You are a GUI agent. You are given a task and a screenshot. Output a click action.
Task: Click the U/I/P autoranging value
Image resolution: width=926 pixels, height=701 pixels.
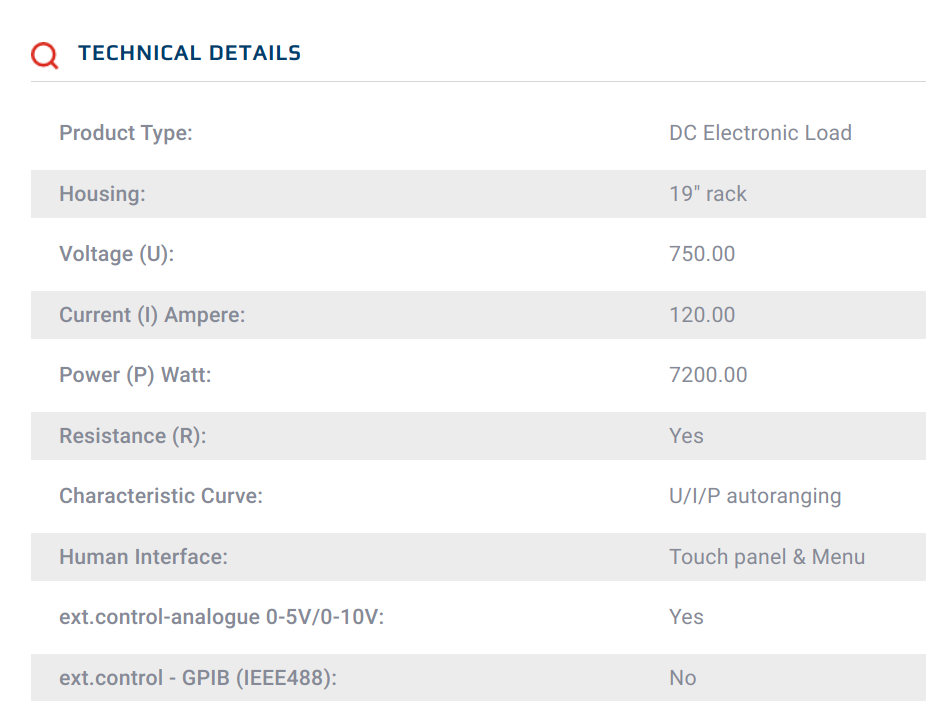[755, 496]
